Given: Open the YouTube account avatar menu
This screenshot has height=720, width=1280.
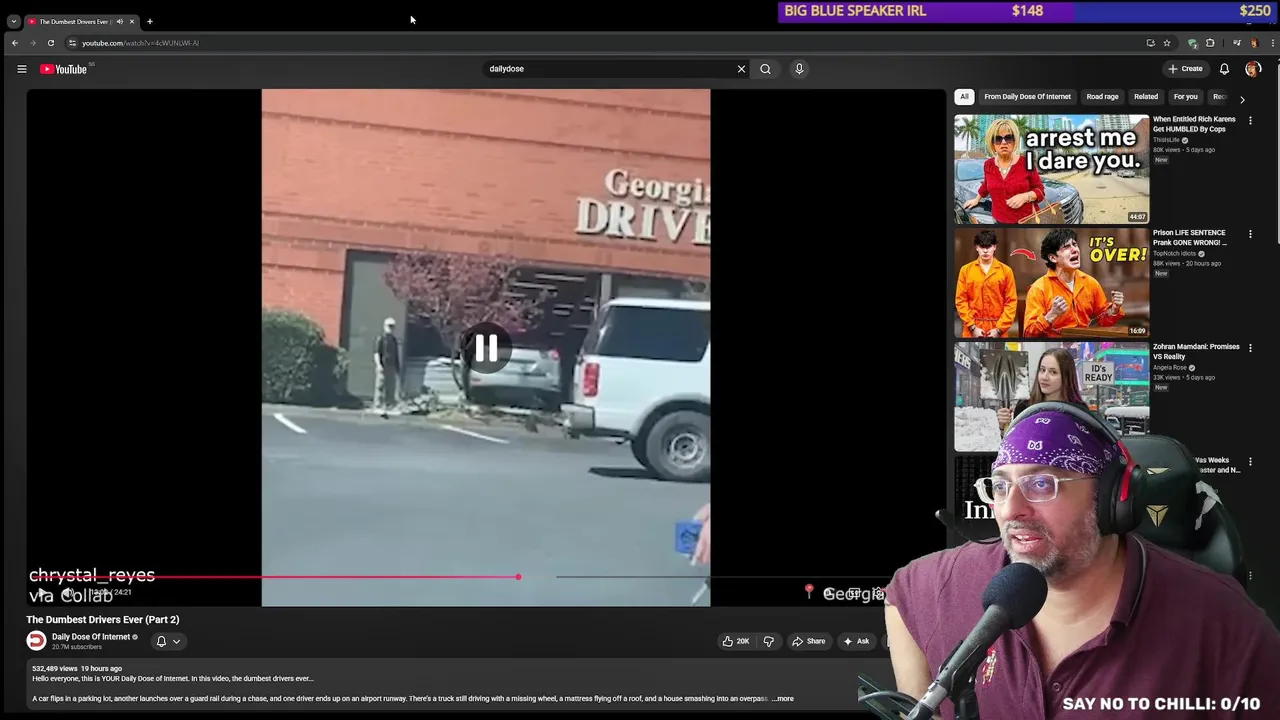Looking at the screenshot, I should click(x=1253, y=69).
